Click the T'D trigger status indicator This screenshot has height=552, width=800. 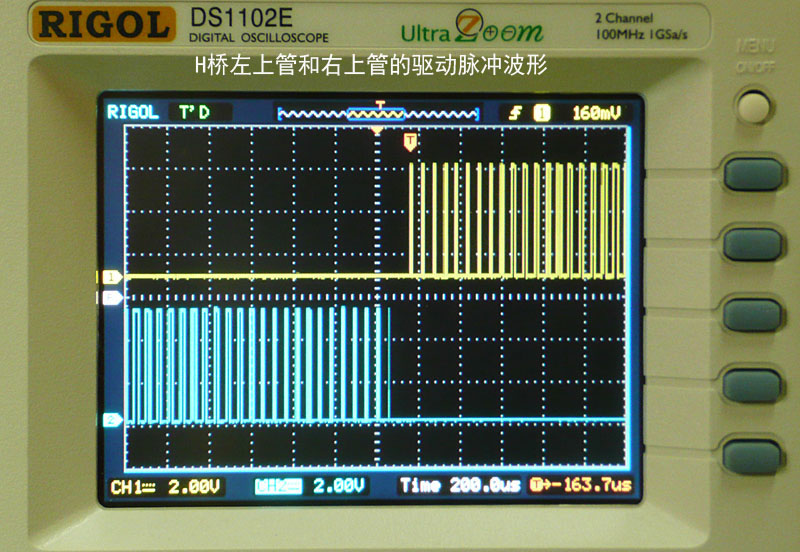click(x=194, y=113)
